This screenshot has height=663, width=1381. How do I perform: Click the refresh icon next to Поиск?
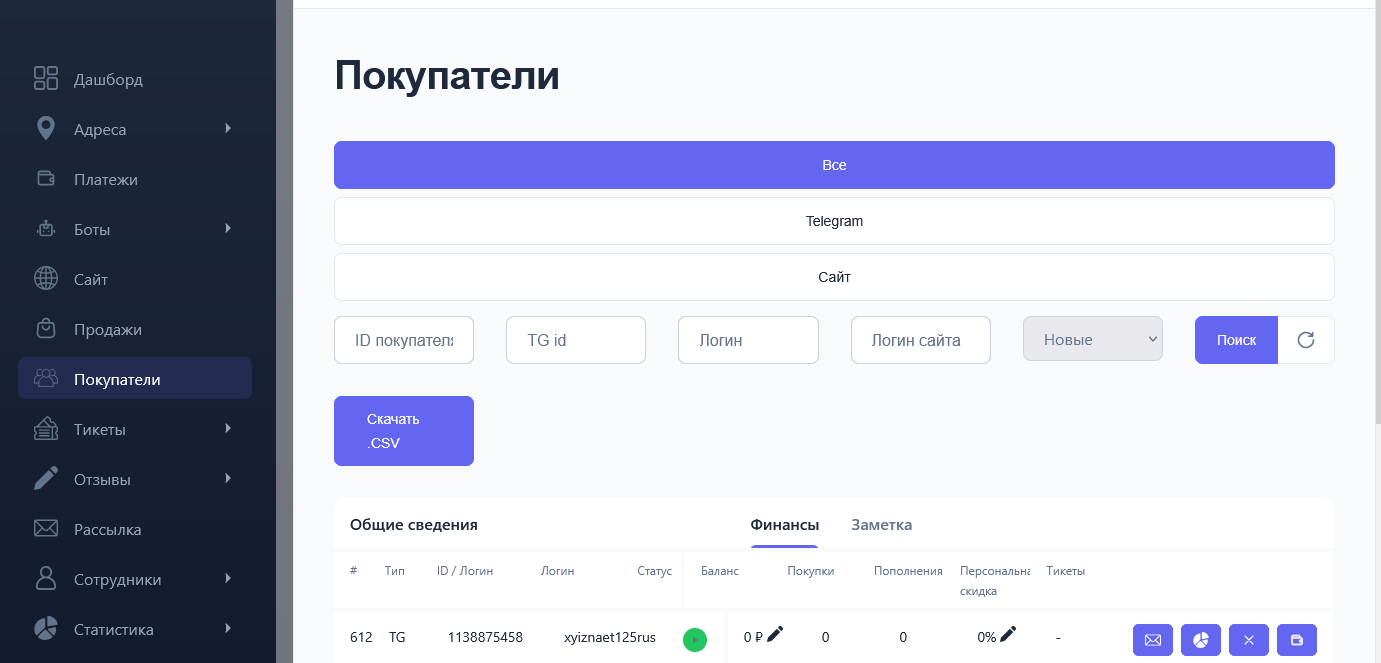pos(1305,340)
